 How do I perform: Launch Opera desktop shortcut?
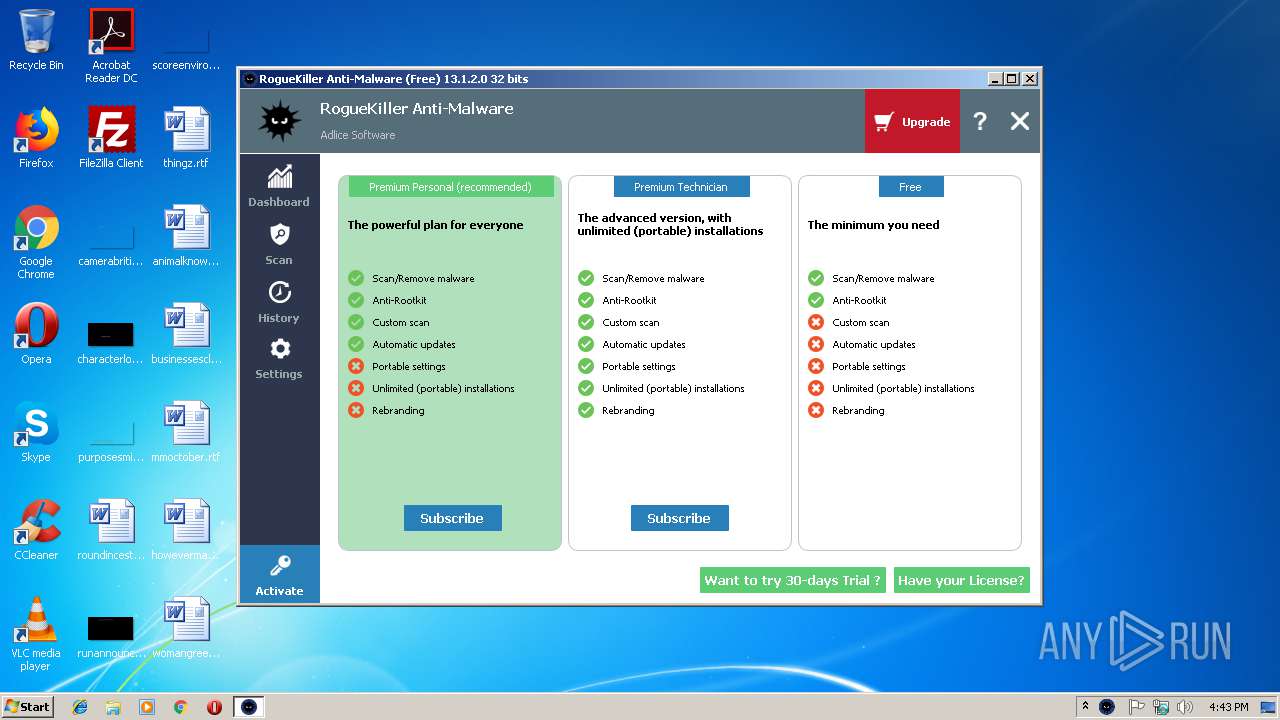pyautogui.click(x=36, y=334)
